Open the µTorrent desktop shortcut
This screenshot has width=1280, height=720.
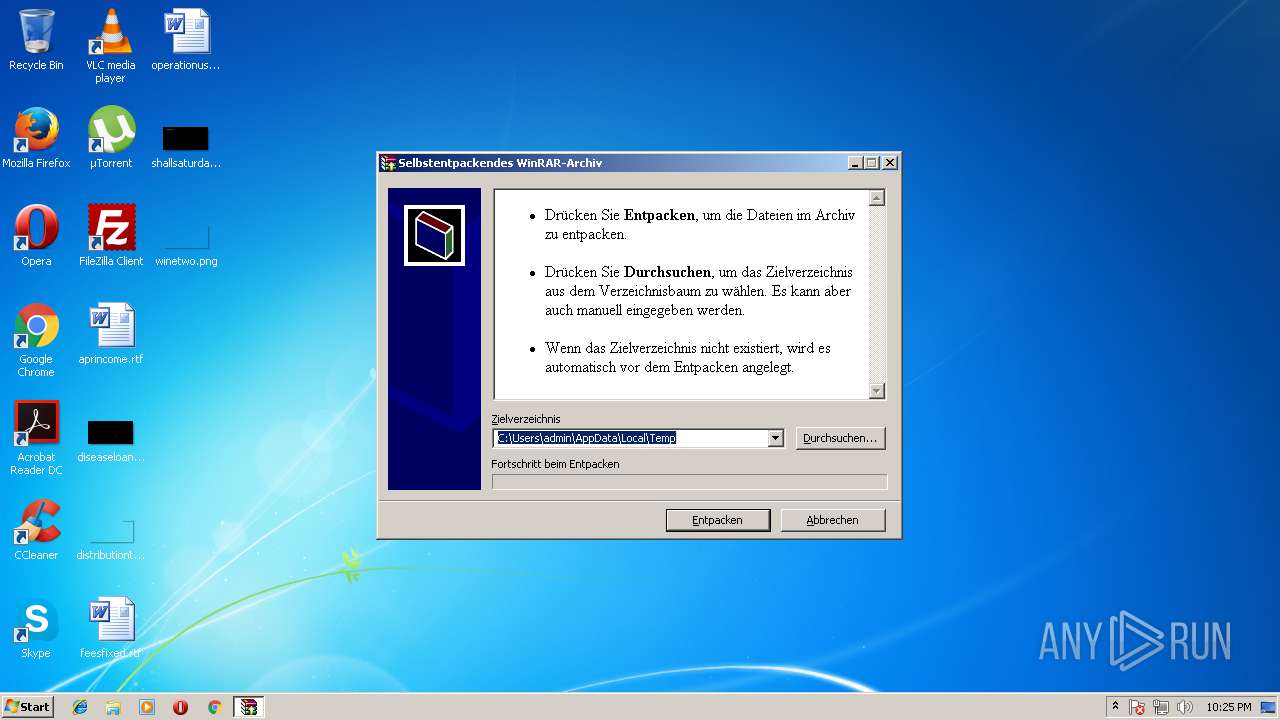[110, 138]
